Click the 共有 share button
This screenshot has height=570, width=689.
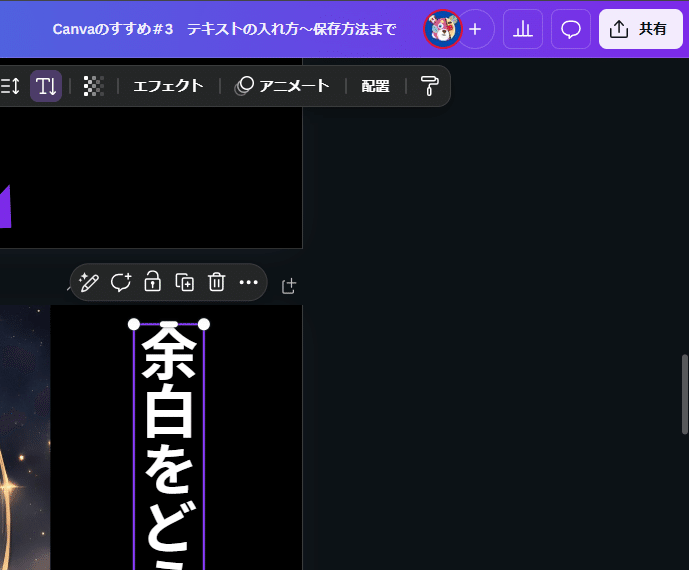(641, 29)
